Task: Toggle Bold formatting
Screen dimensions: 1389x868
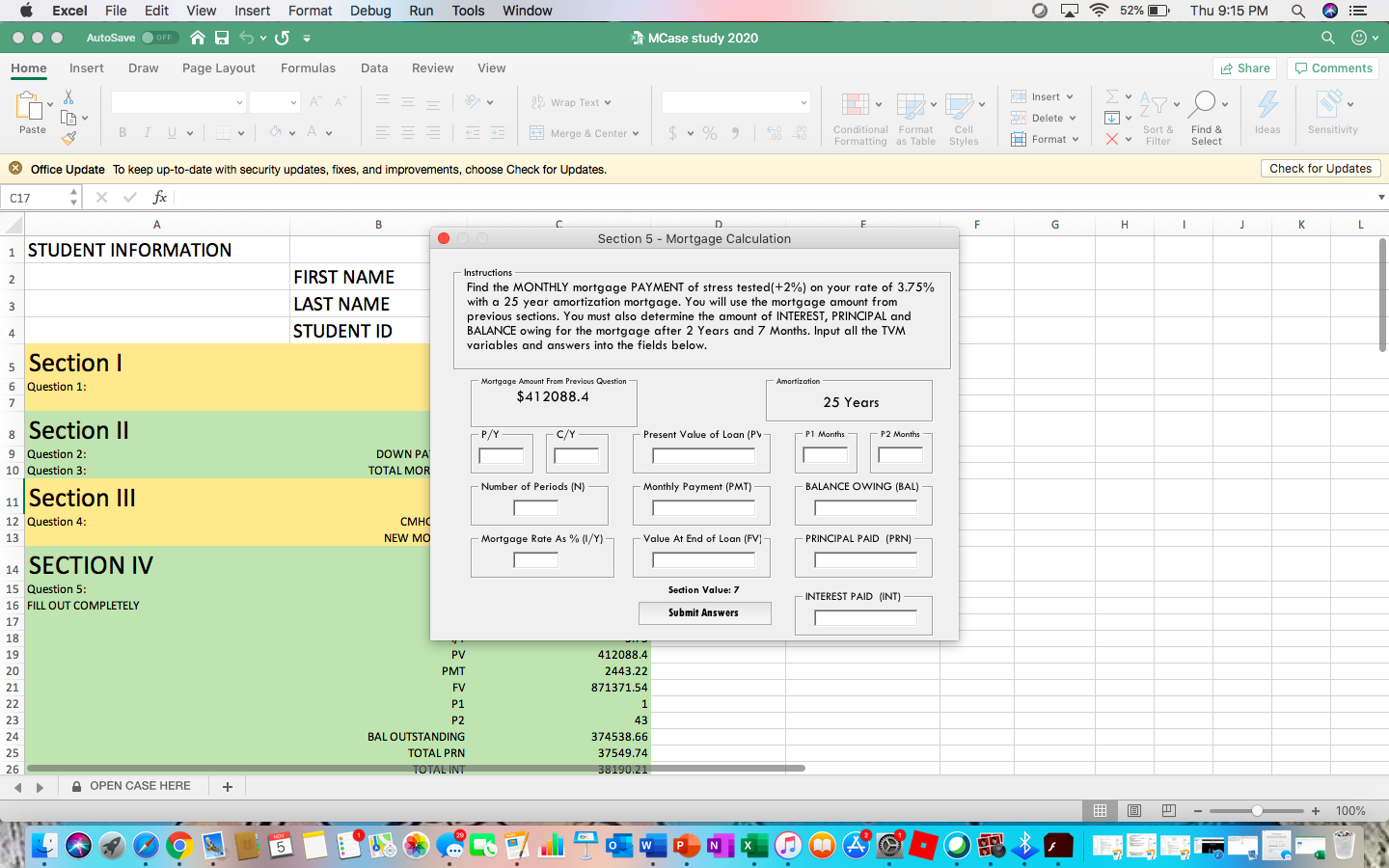Action: point(123,133)
